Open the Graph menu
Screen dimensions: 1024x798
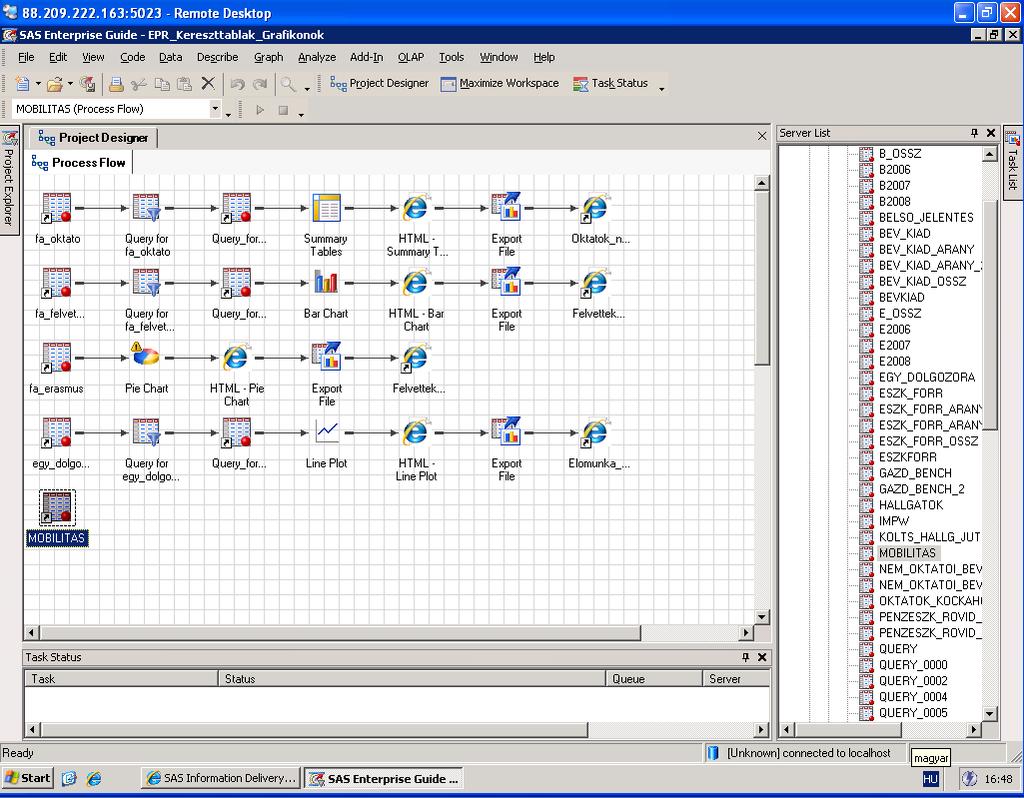pyautogui.click(x=268, y=57)
